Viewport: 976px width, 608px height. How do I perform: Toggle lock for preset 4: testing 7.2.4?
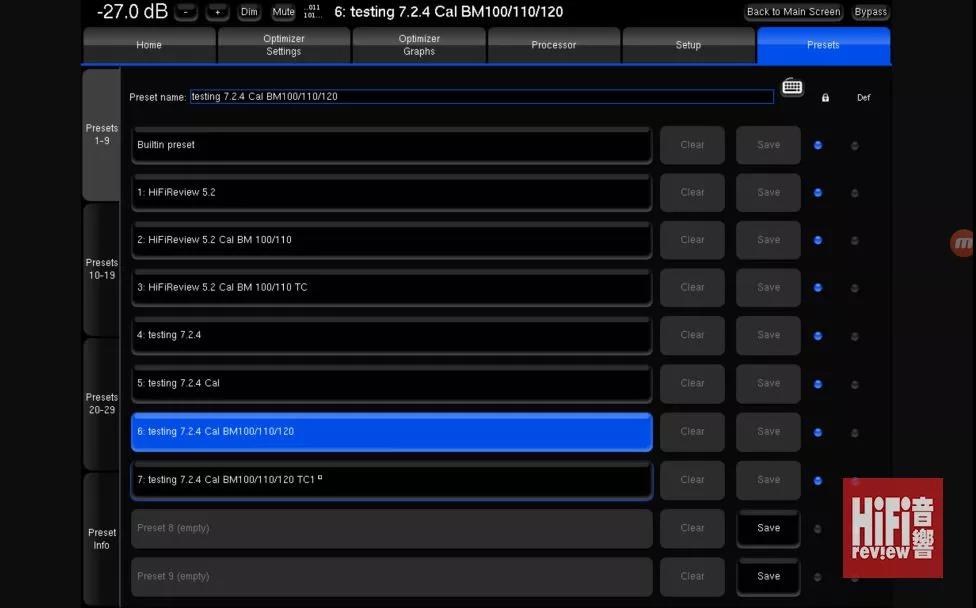(x=818, y=336)
